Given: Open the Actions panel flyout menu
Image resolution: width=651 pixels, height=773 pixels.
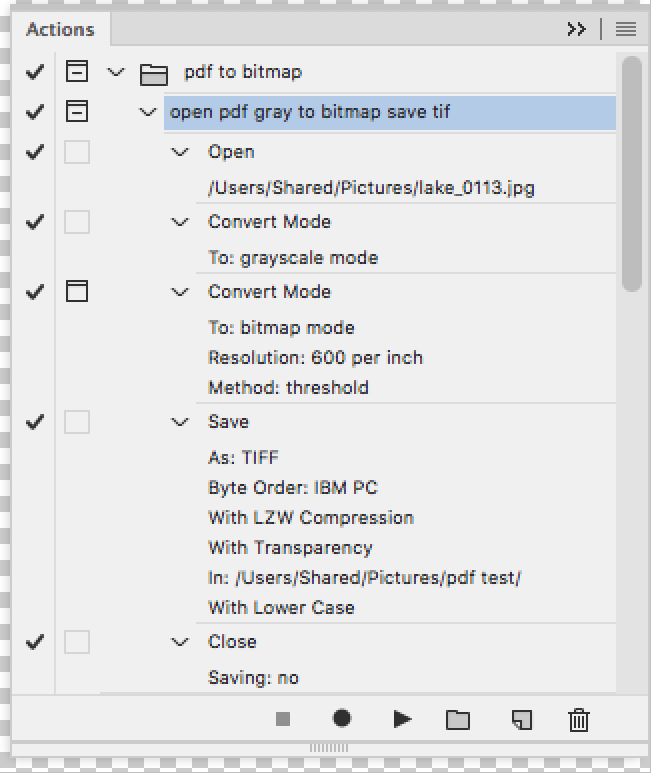Looking at the screenshot, I should coord(626,30).
